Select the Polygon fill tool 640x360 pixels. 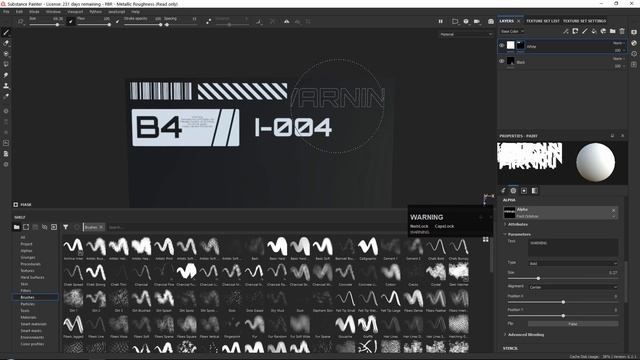(x=6, y=64)
